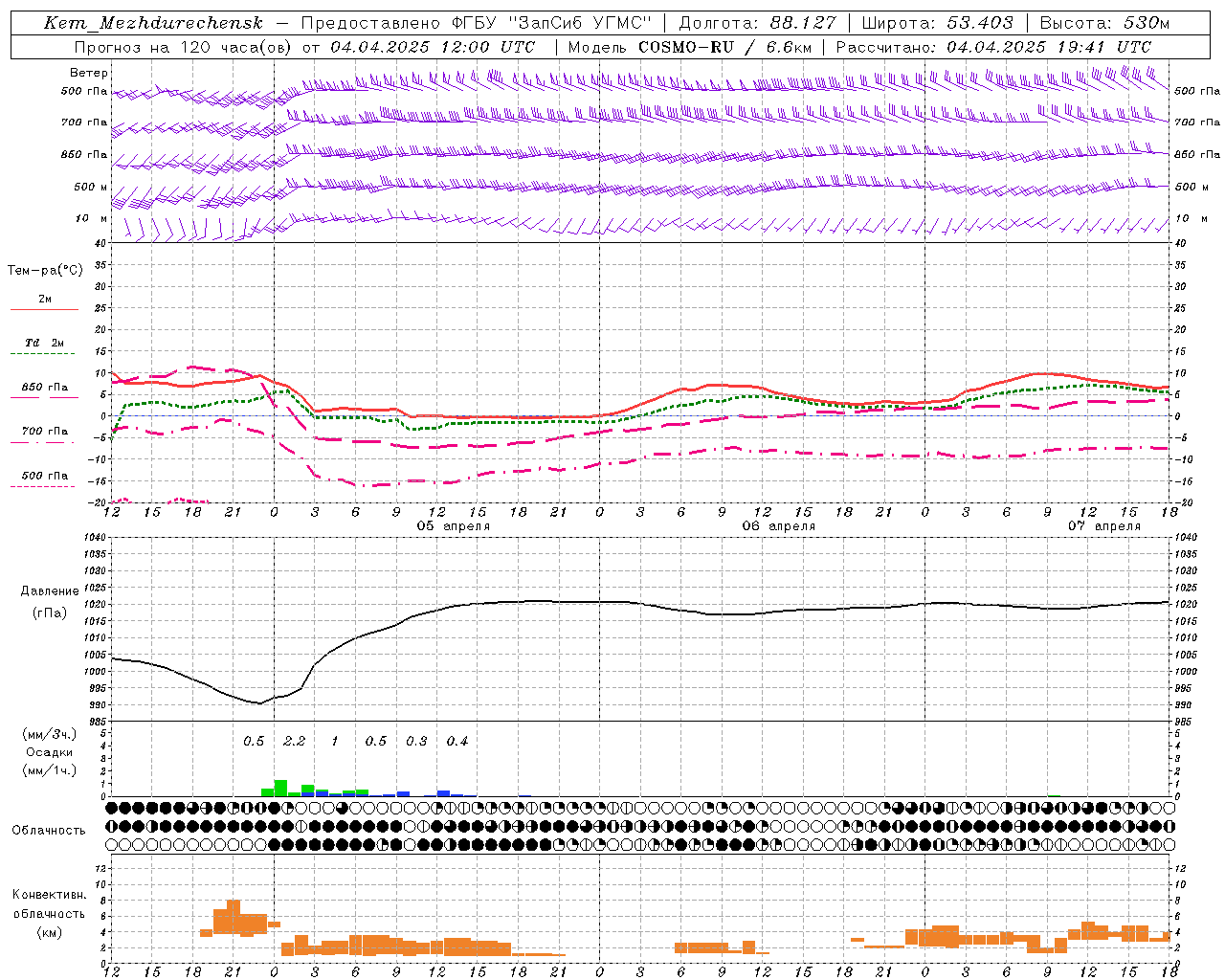Select the elevation label Высота: 530м
The height and width of the screenshot is (980, 1225).
pyautogui.click(x=1104, y=23)
